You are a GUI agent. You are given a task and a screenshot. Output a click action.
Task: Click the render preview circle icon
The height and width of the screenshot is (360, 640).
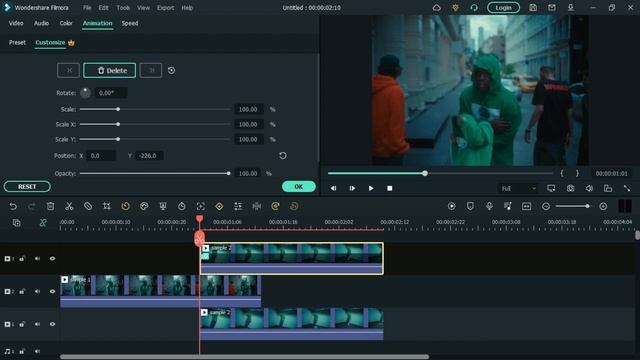451,207
